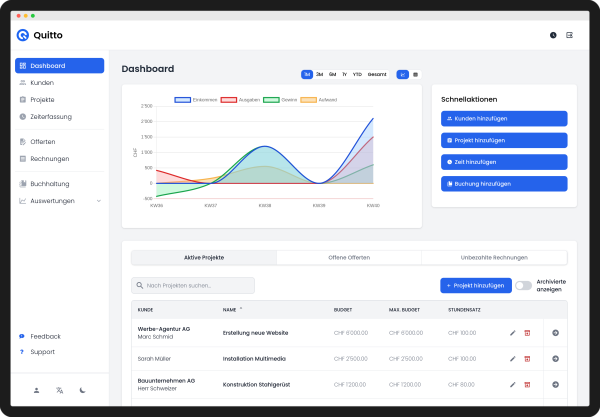Click the red archive icon for Installation Multimedia

point(528,358)
